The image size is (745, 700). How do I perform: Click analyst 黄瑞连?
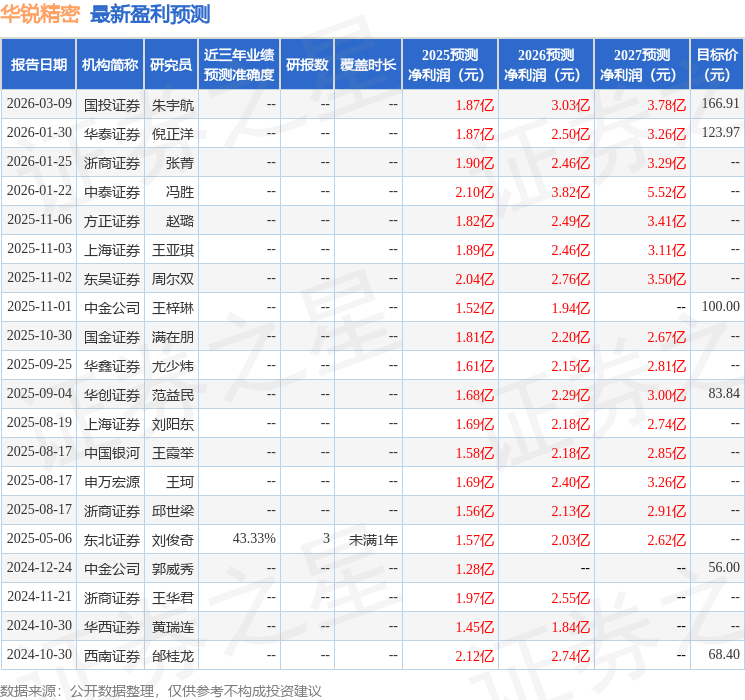pyautogui.click(x=172, y=627)
